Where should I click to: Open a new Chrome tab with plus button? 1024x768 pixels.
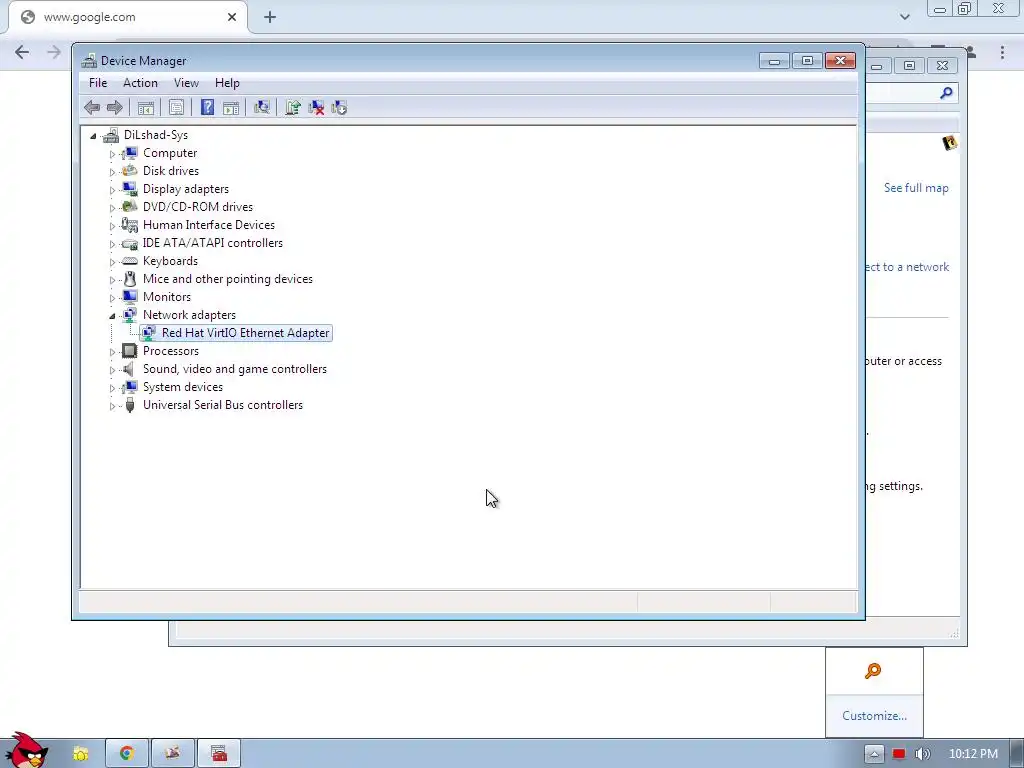click(x=270, y=17)
